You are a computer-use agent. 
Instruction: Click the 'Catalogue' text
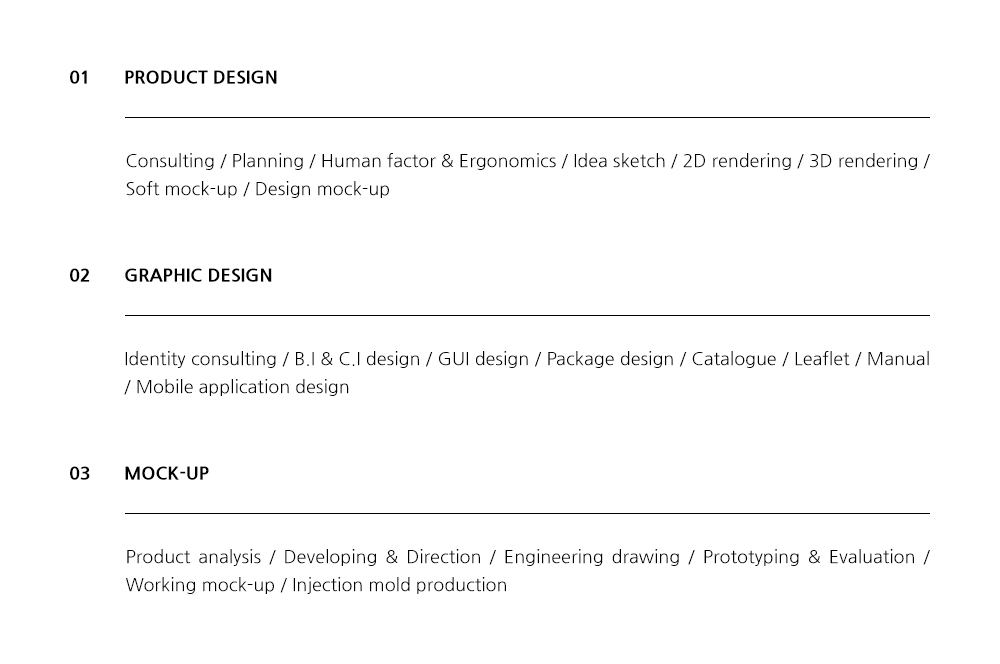(734, 359)
